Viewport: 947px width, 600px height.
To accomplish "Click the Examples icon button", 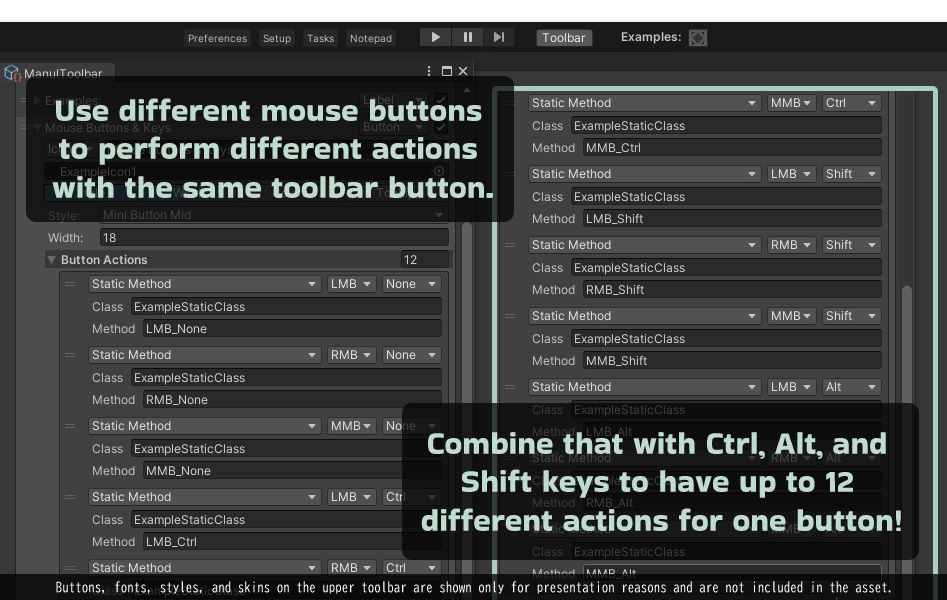I will point(698,38).
